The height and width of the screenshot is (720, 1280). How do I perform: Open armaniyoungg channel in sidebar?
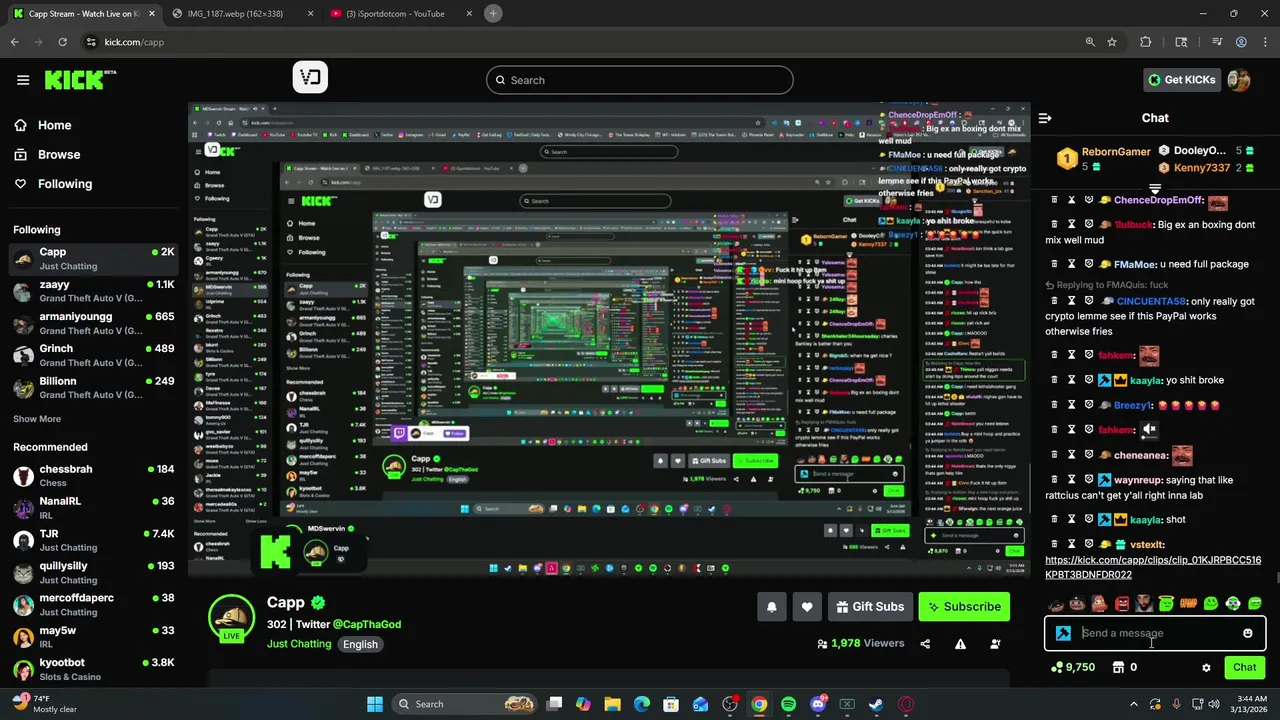point(93,323)
